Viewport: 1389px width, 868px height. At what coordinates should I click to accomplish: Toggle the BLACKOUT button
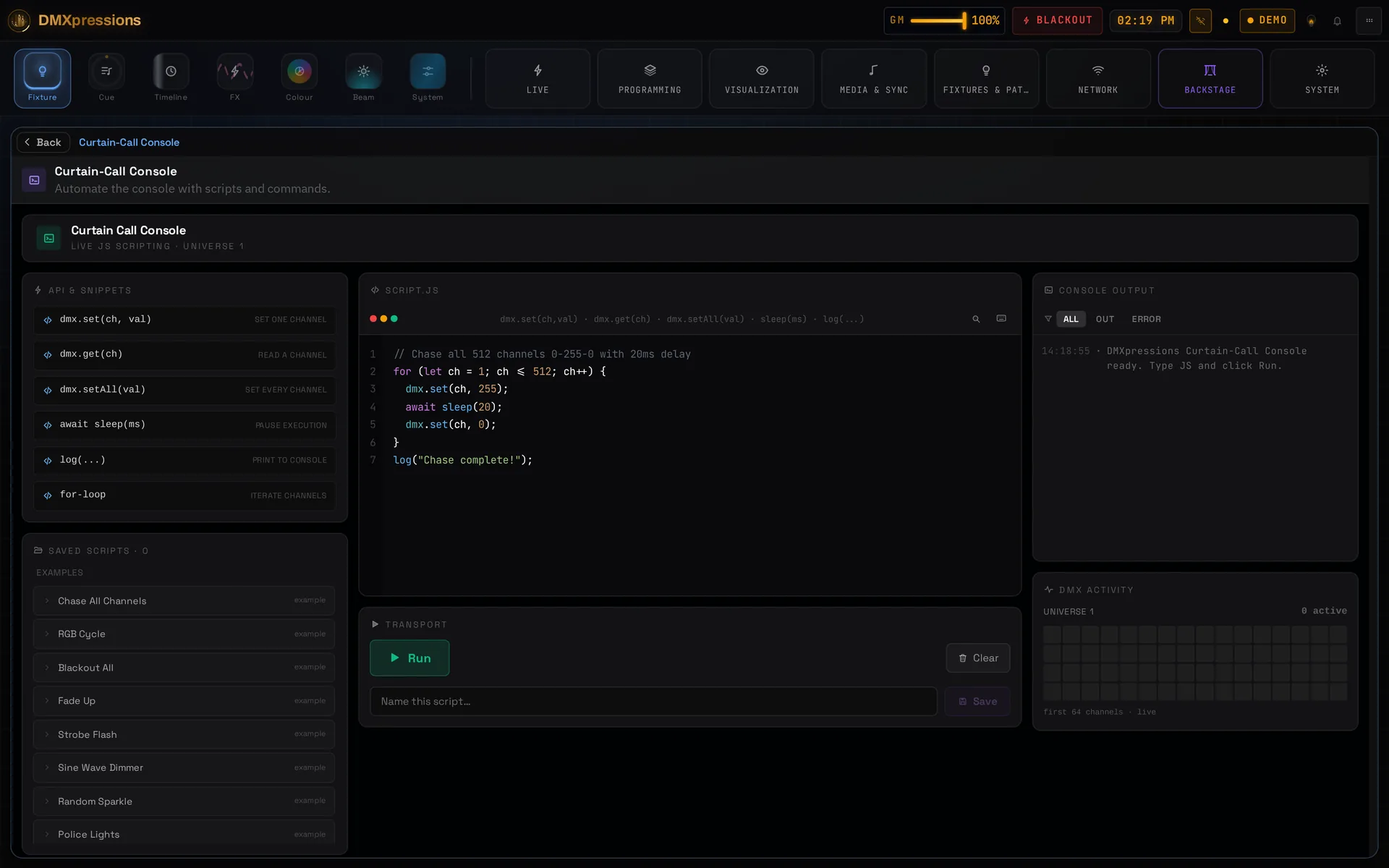coord(1057,20)
